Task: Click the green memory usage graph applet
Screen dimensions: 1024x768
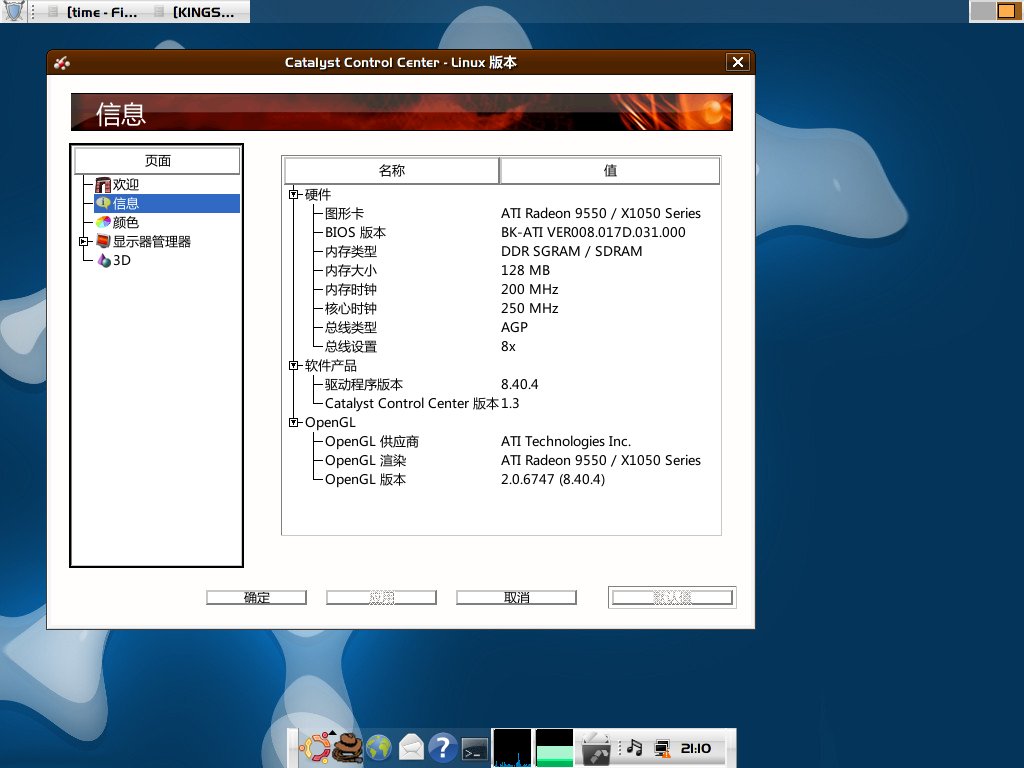Action: point(554,748)
